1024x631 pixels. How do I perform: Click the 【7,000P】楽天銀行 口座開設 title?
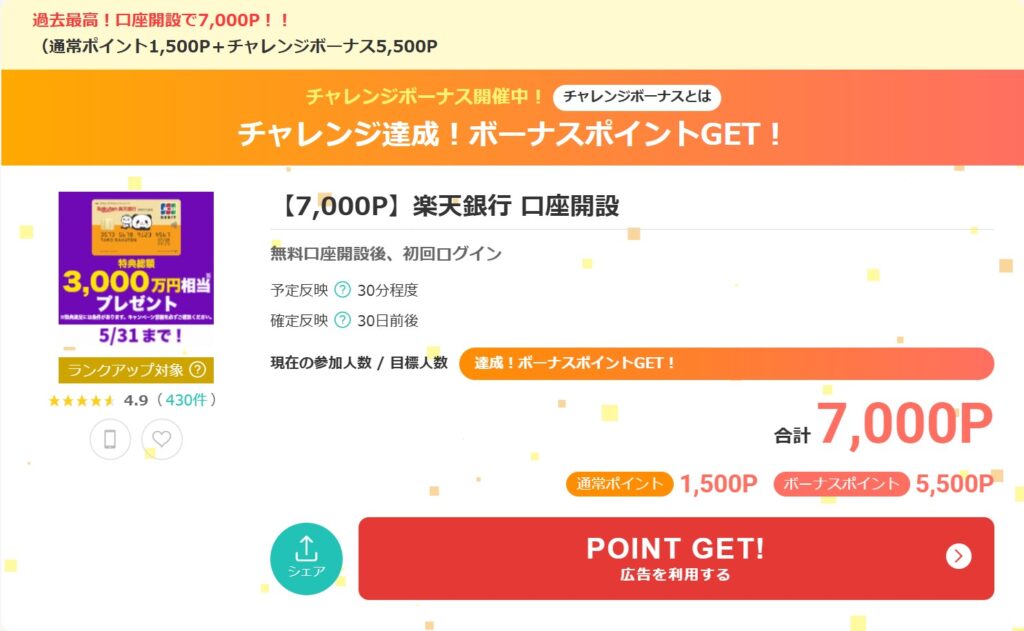(446, 207)
